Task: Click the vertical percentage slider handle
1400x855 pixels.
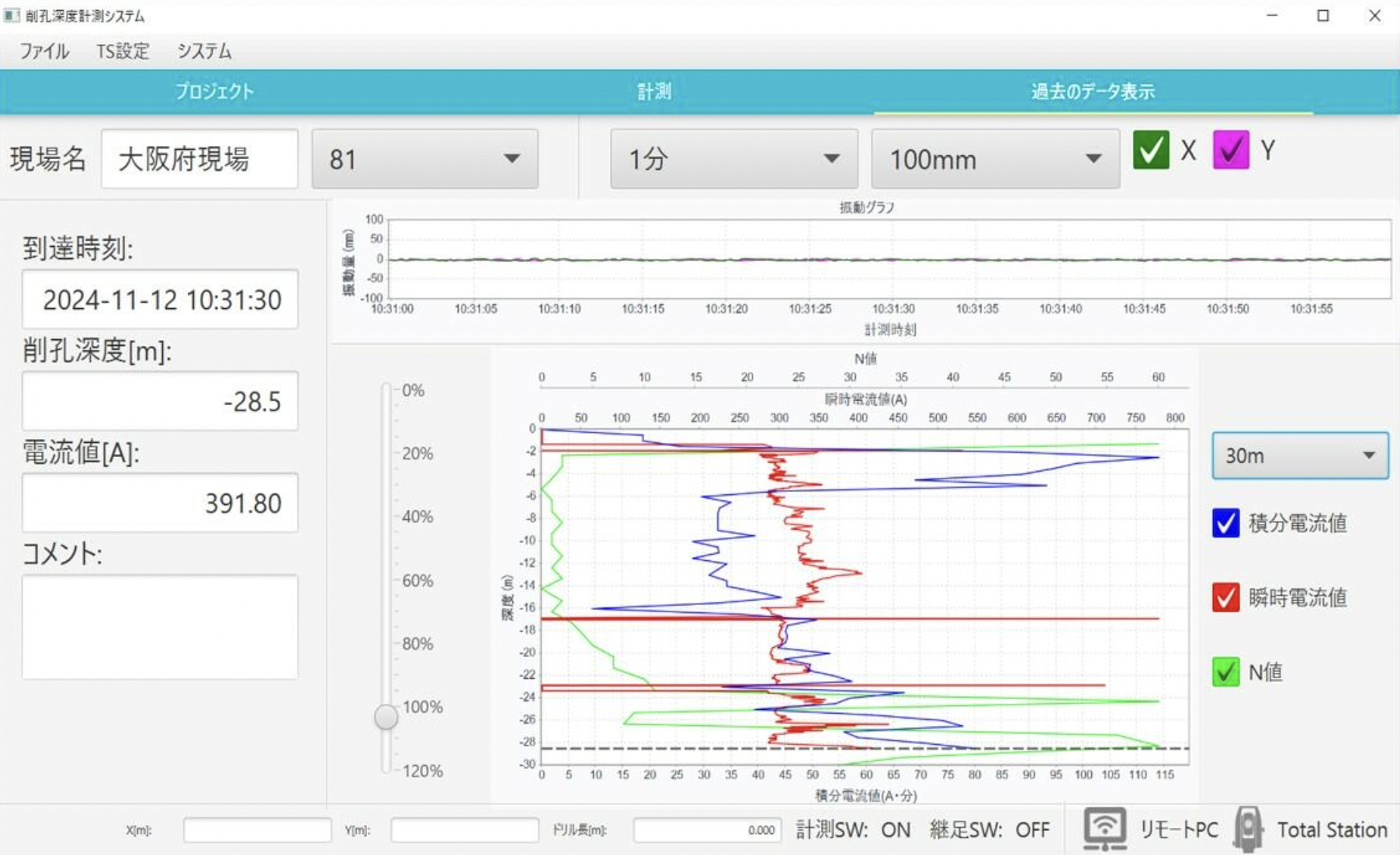Action: 386,717
